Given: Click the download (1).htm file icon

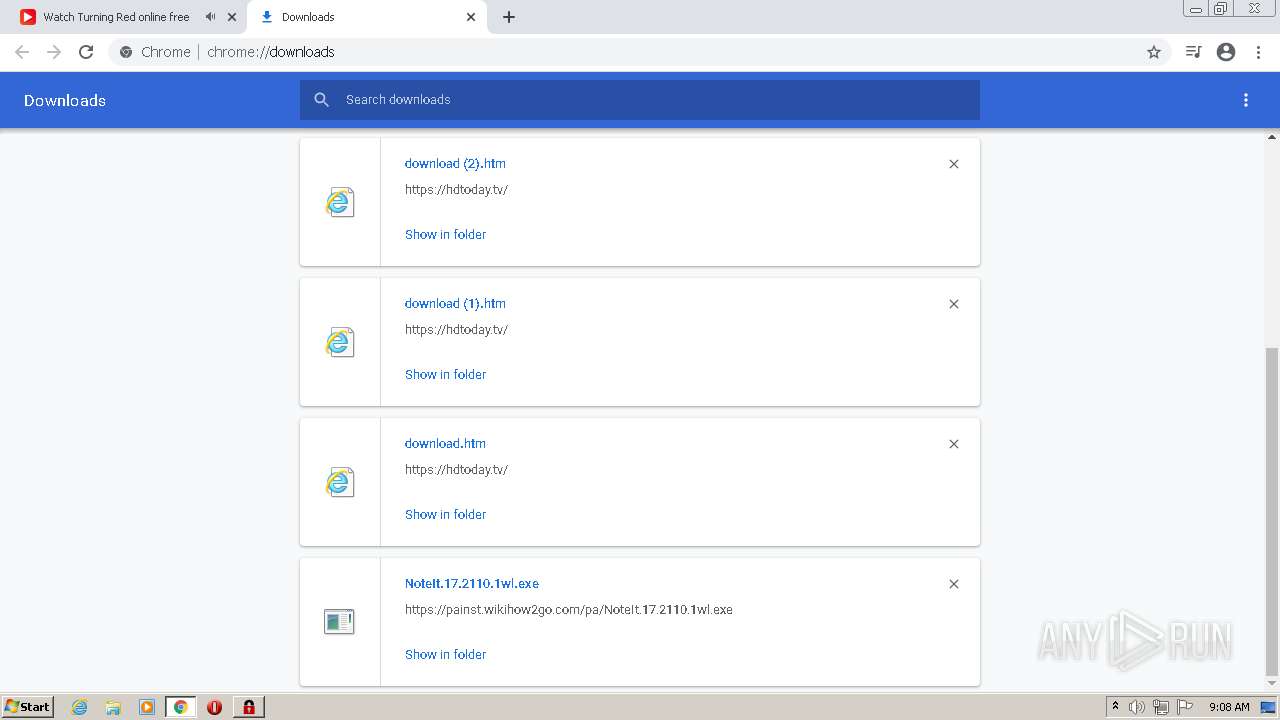Looking at the screenshot, I should click(x=340, y=342).
